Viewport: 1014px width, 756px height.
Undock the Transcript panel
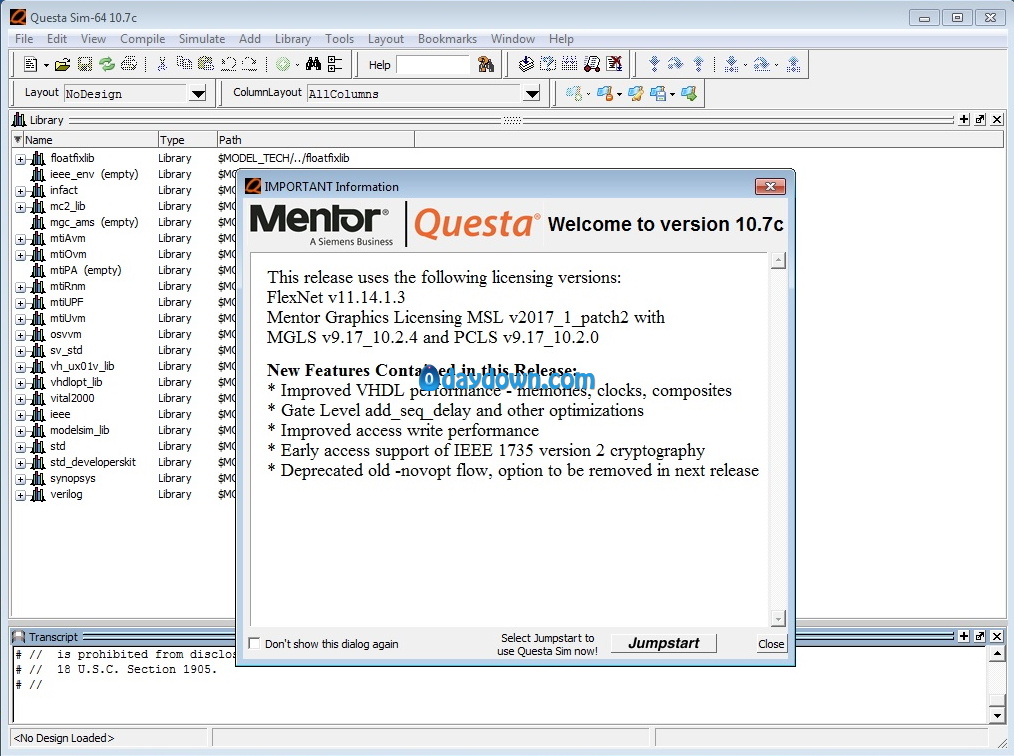pos(980,636)
